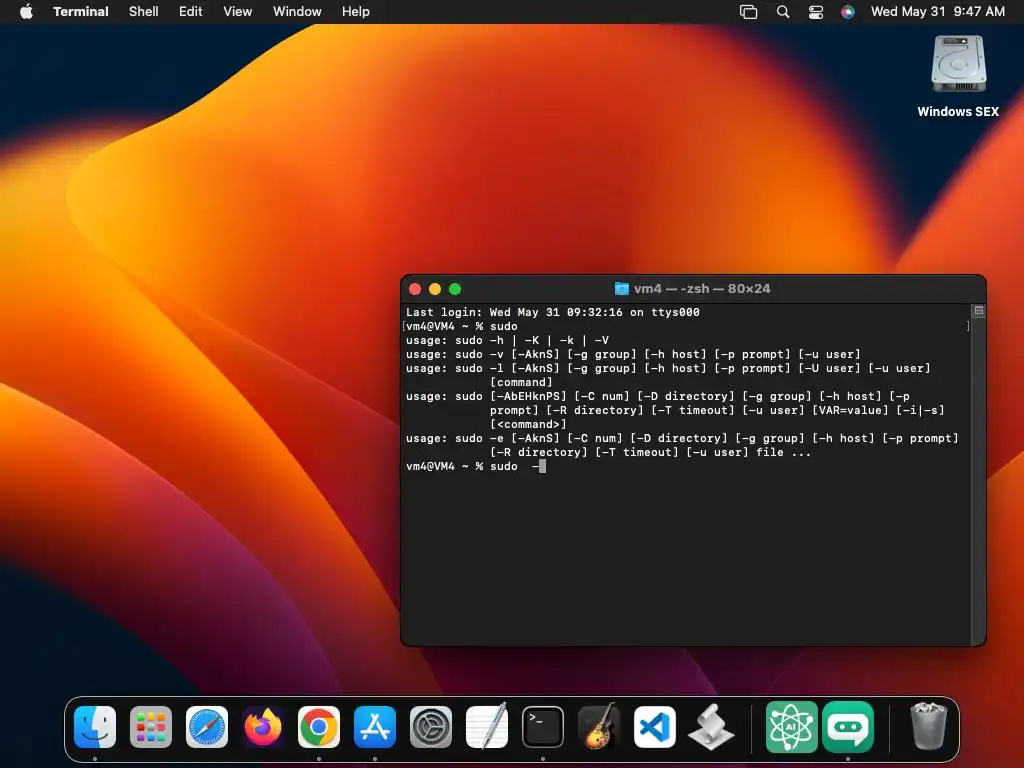Viewport: 1024px width, 768px height.
Task: Select the Windows SEX drive icon
Action: click(958, 64)
